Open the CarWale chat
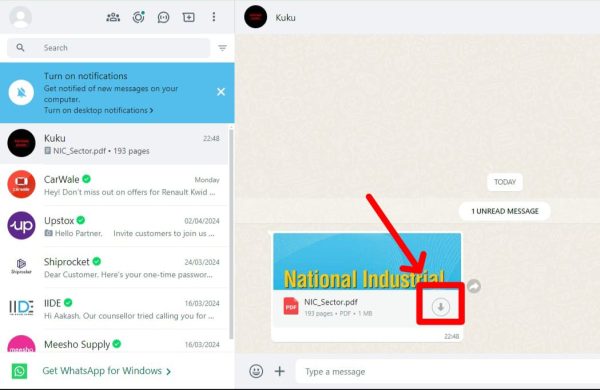Image resolution: width=600 pixels, height=390 pixels. [x=114, y=185]
